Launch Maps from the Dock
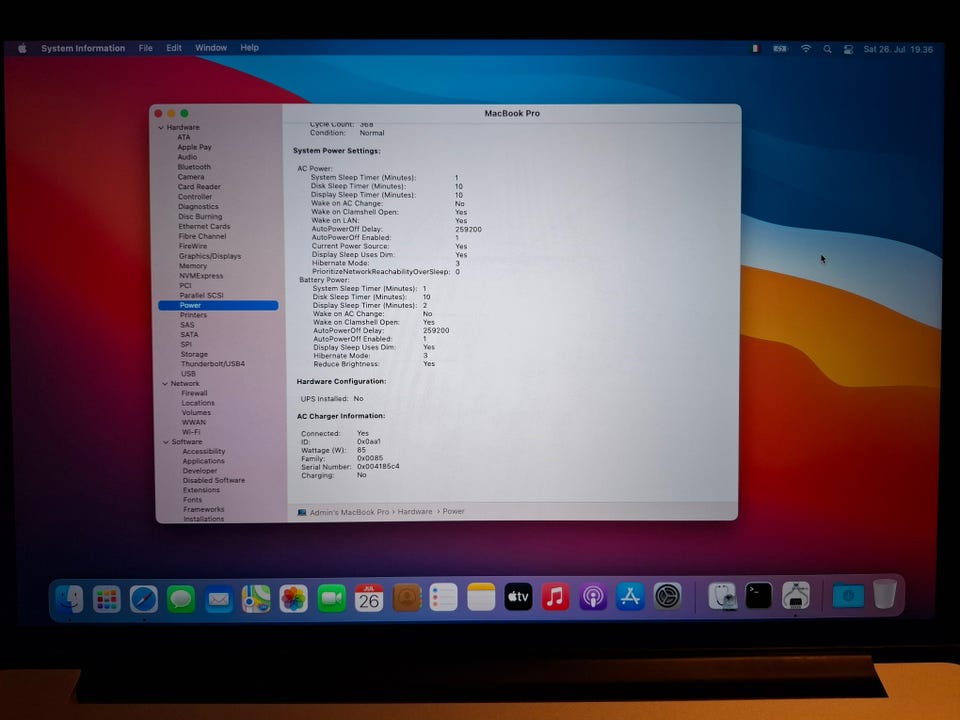This screenshot has width=960, height=720. pos(256,598)
